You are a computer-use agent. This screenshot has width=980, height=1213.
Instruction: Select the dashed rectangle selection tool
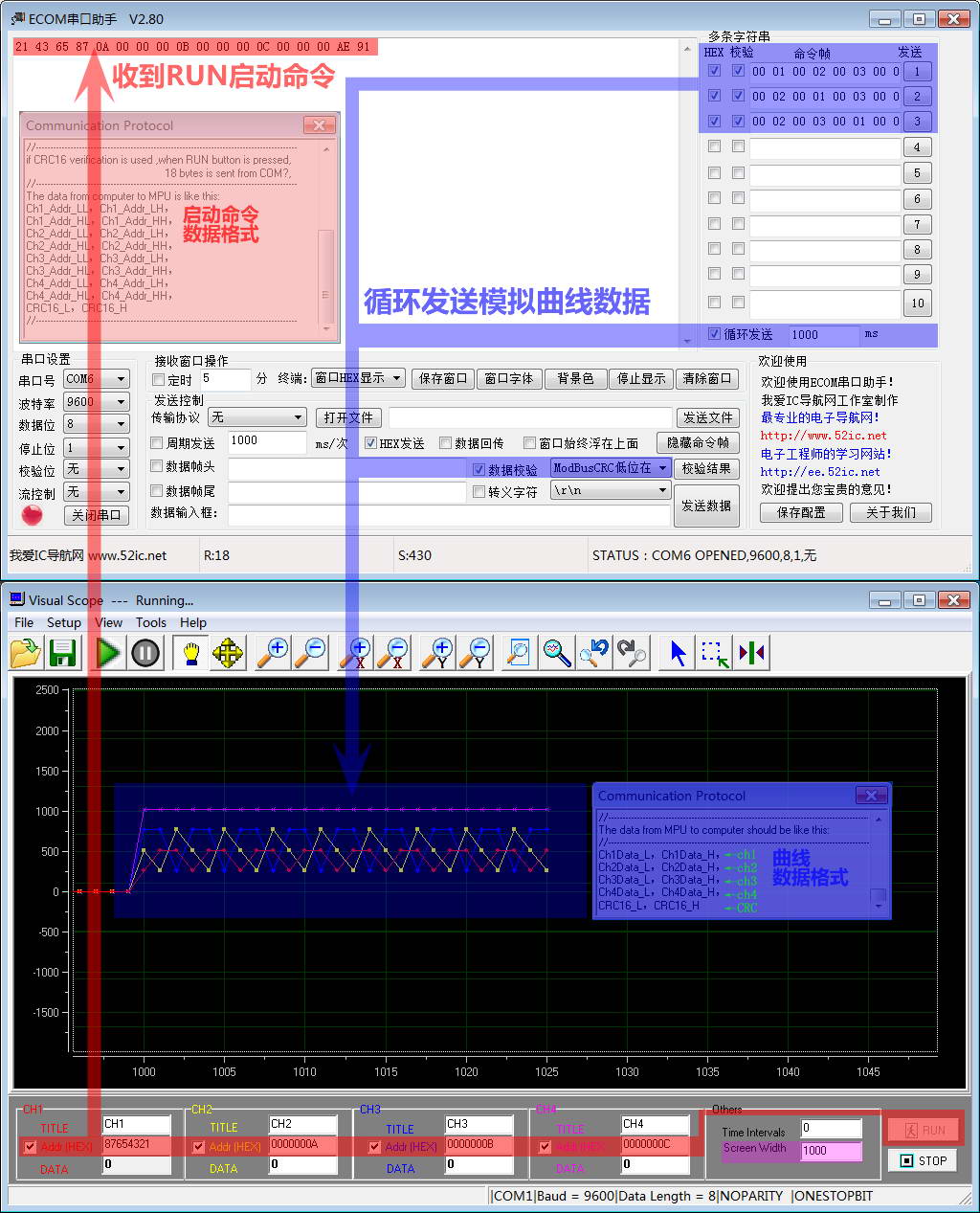coord(714,653)
